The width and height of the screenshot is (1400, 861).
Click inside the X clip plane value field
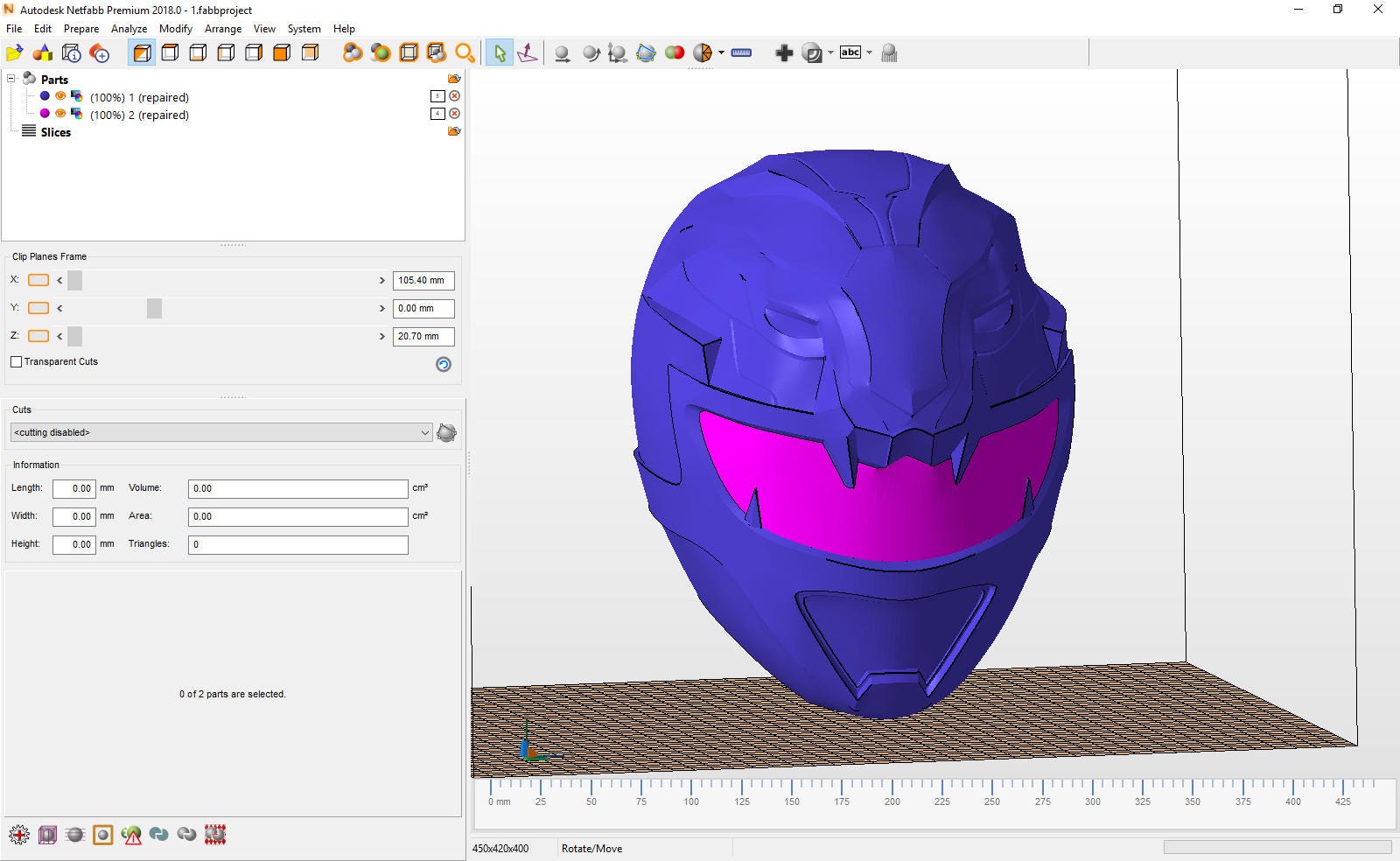[423, 280]
